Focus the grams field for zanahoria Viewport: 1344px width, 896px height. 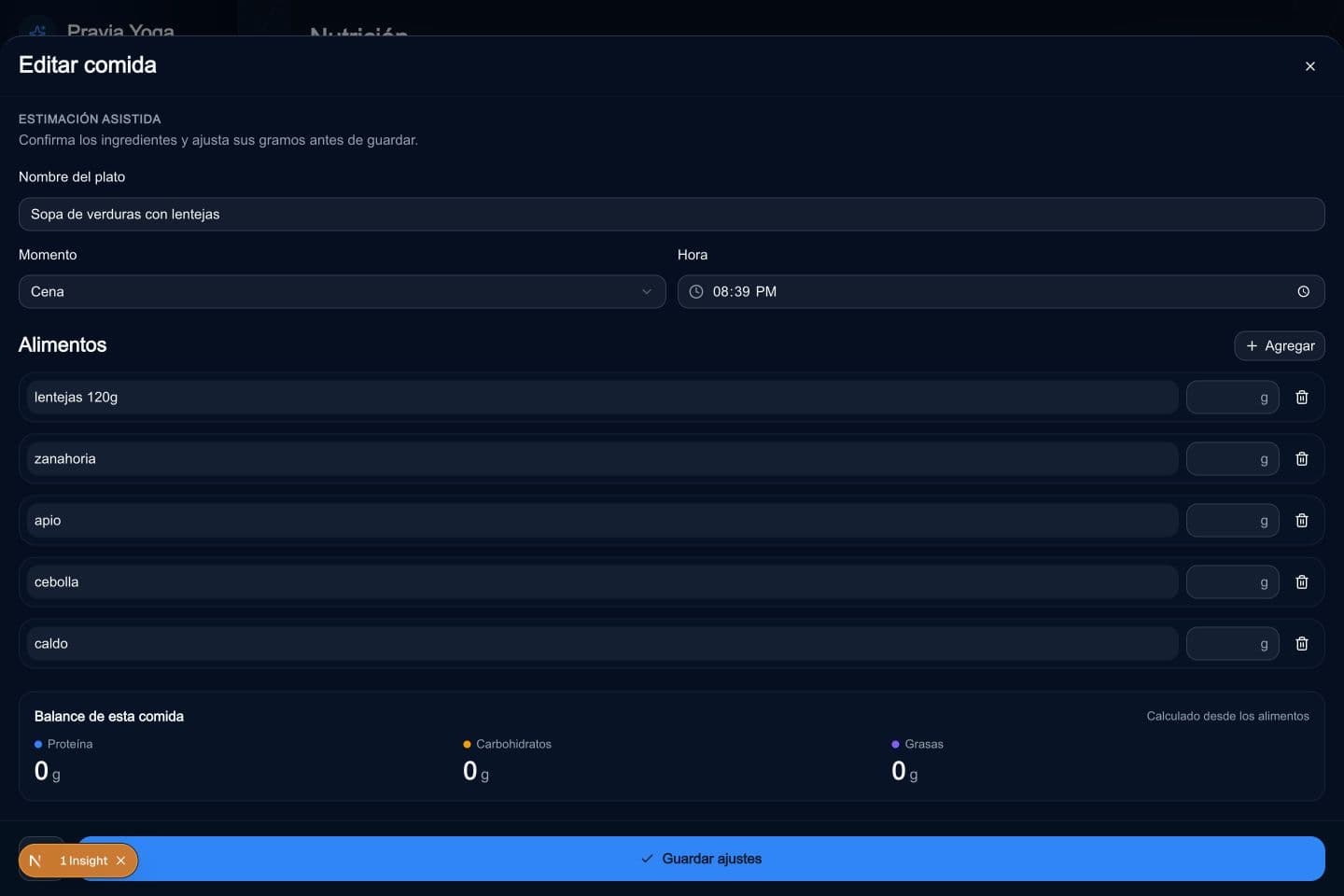pyautogui.click(x=1232, y=459)
